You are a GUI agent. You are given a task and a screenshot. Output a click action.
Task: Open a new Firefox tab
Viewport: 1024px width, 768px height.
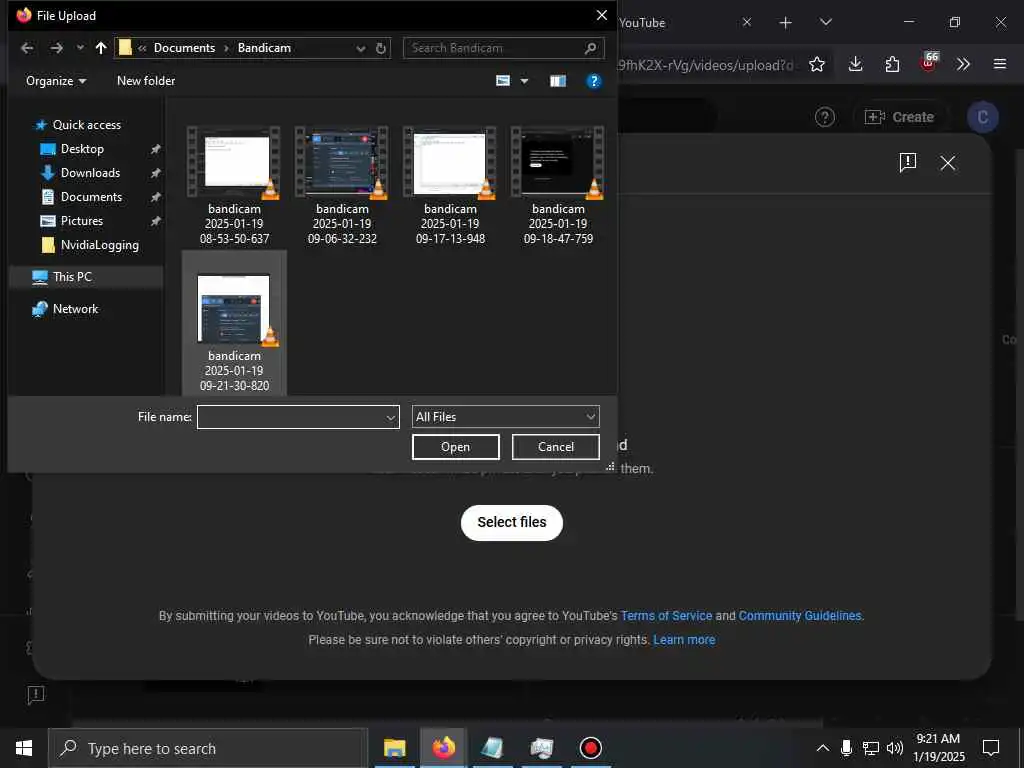[786, 23]
